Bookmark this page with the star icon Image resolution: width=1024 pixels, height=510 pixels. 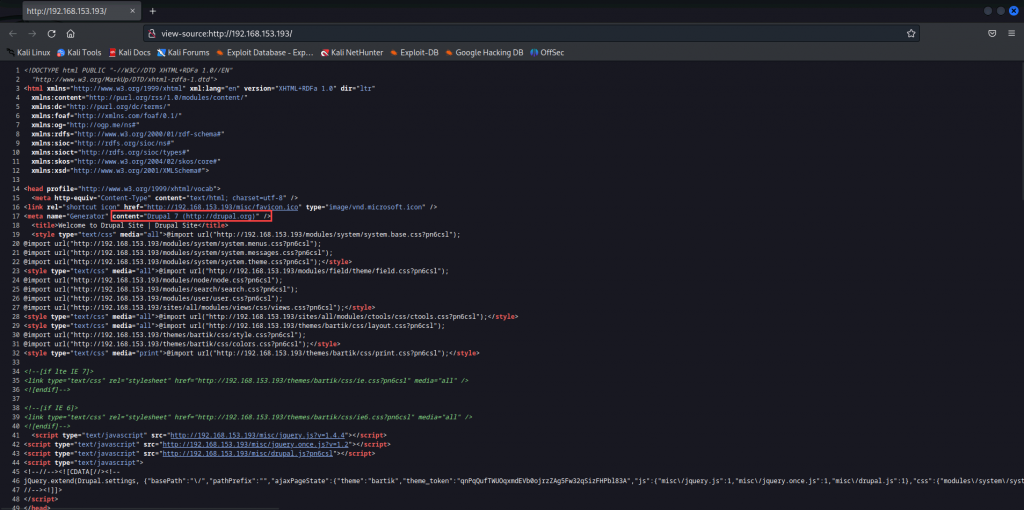pos(910,33)
